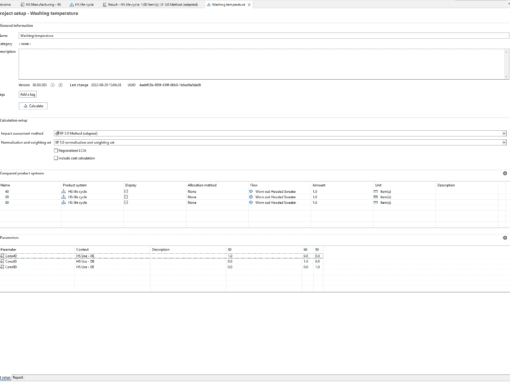Click the first parameter row's icon
This screenshot has height=382, width=510.
(x=2, y=256)
